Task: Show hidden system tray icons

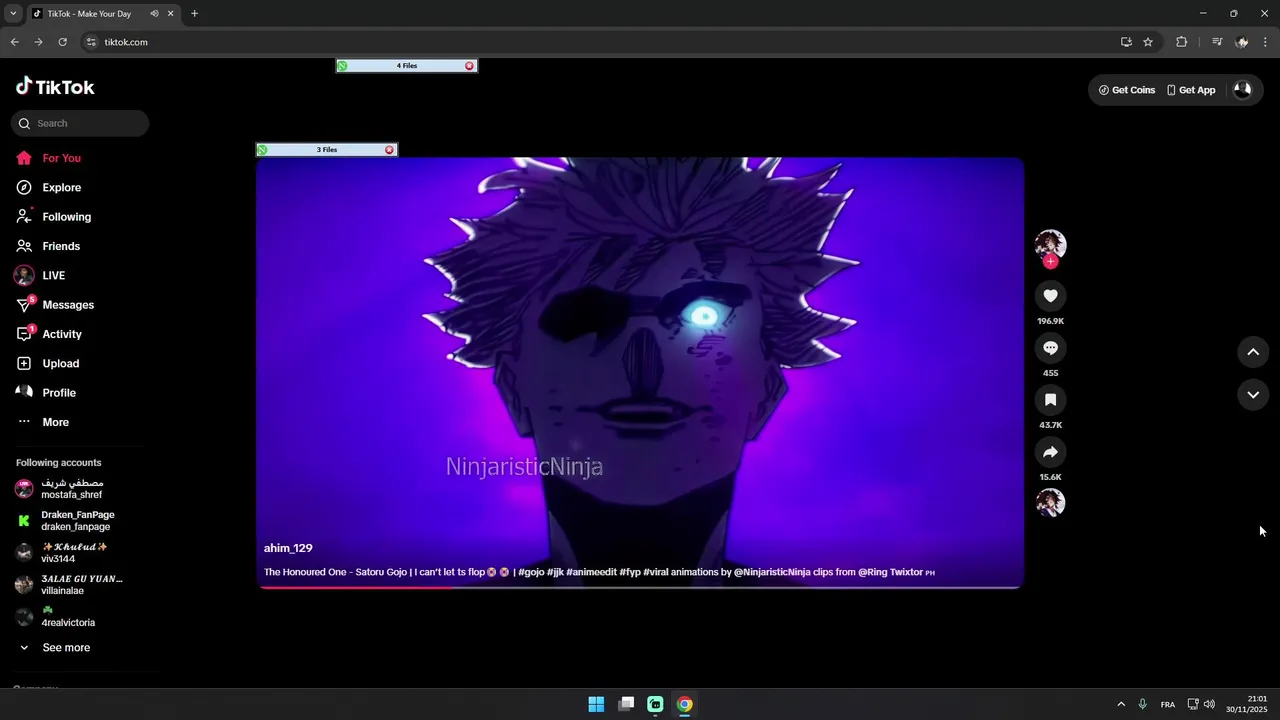Action: point(1121,704)
